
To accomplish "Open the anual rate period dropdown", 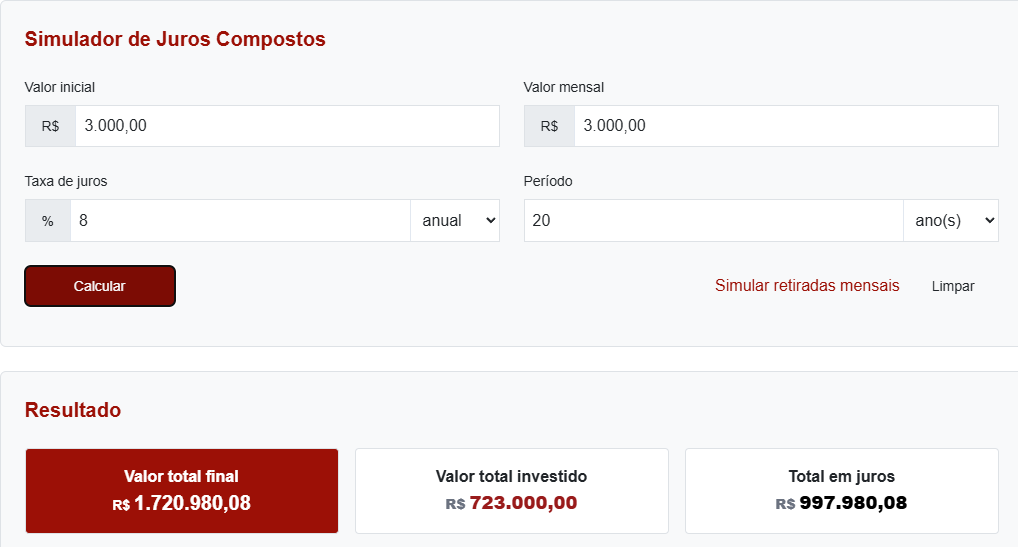I will click(455, 220).
